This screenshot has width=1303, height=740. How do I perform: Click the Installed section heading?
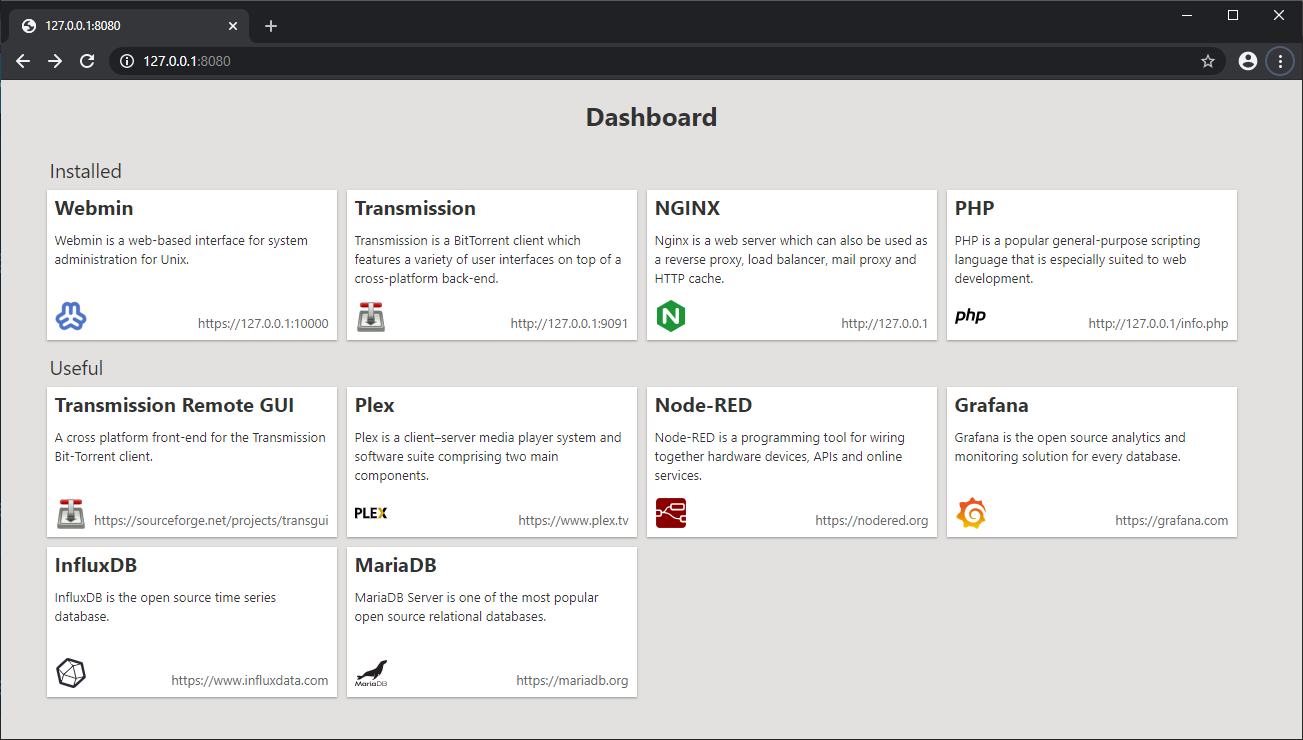86,171
